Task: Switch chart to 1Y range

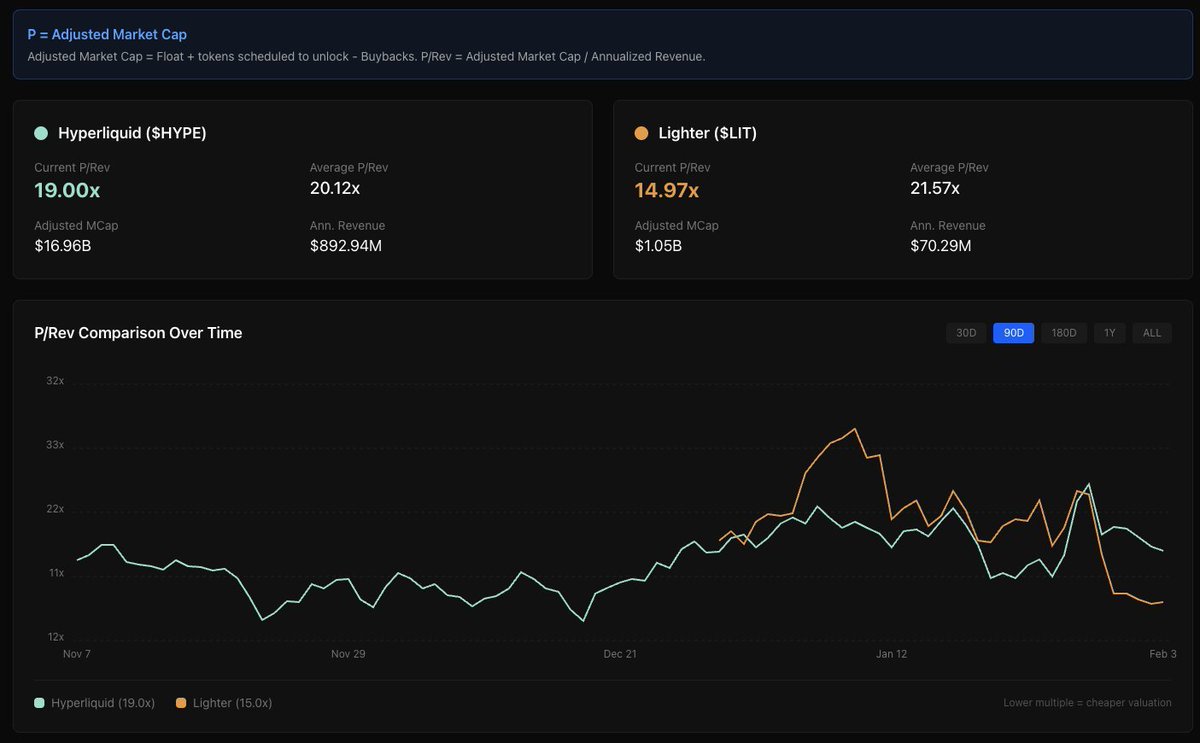Action: coord(1110,333)
